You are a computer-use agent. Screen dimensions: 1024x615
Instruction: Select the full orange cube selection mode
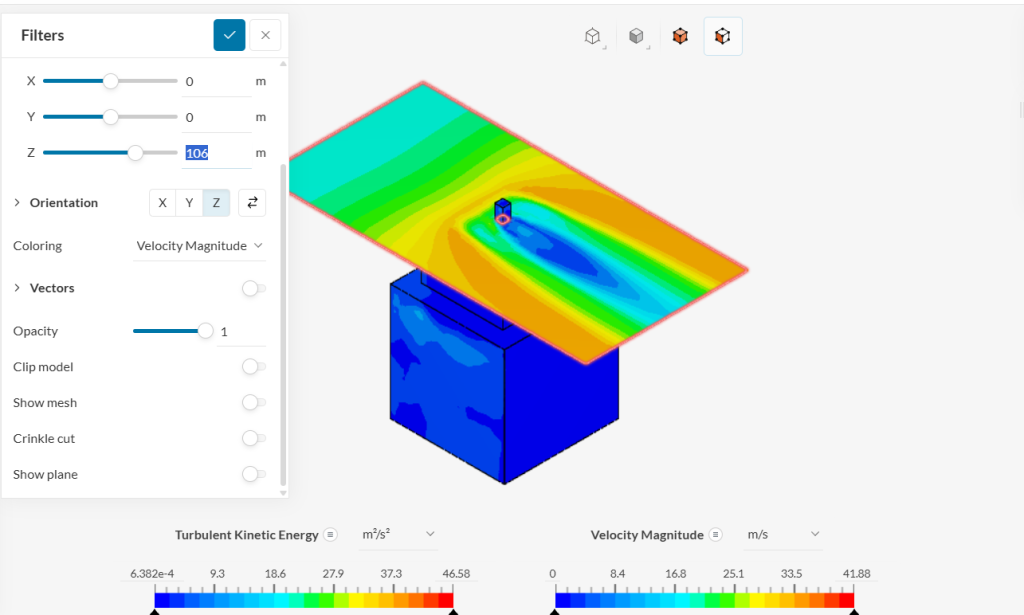[x=680, y=37]
